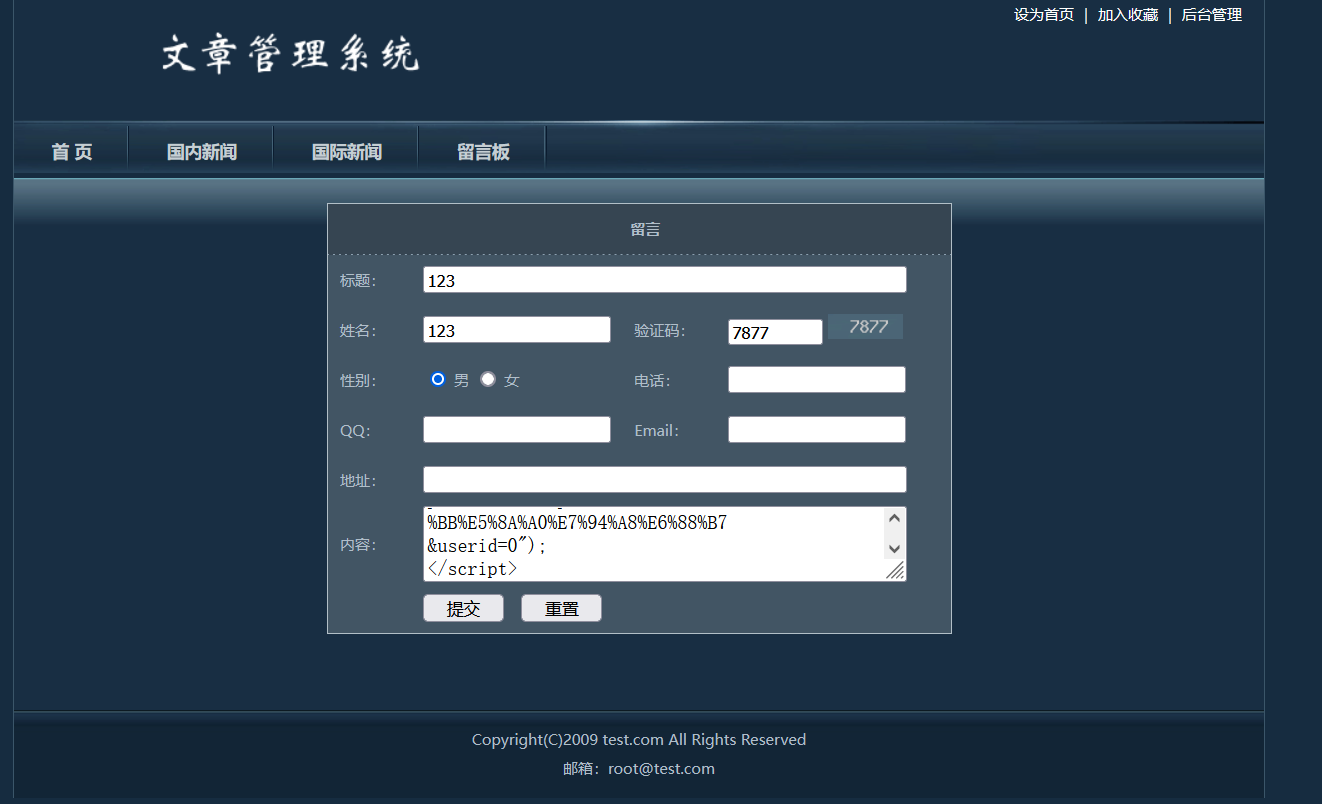
Task: Select the 男 gender radio button
Action: pos(438,379)
